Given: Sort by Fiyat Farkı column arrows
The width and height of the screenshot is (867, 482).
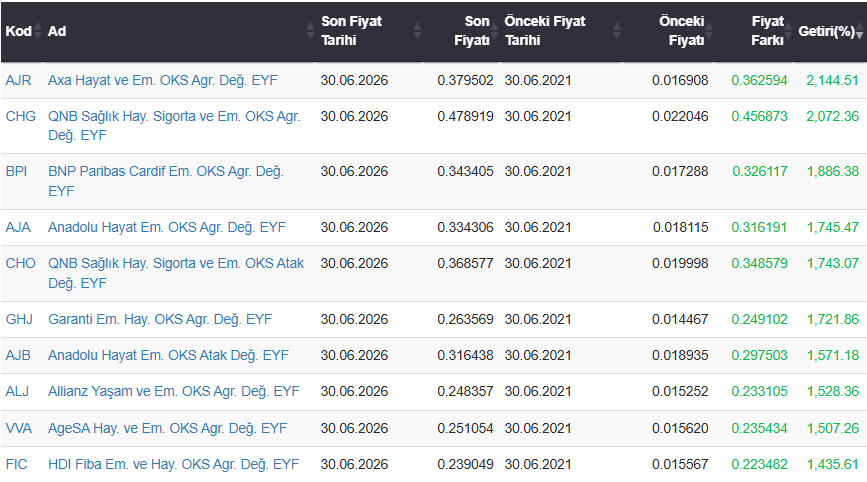Looking at the screenshot, I should [788, 31].
